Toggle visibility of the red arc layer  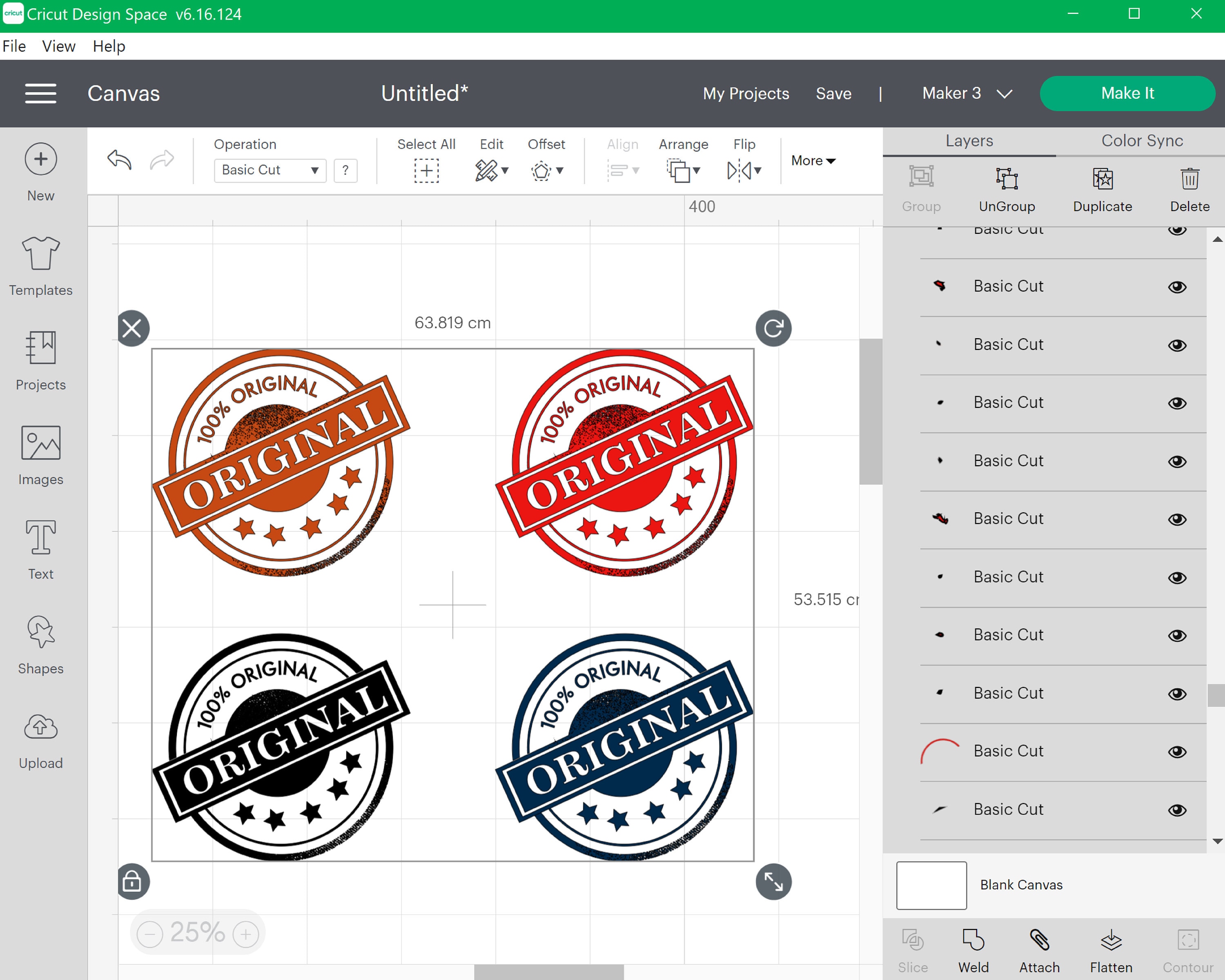pos(1178,751)
